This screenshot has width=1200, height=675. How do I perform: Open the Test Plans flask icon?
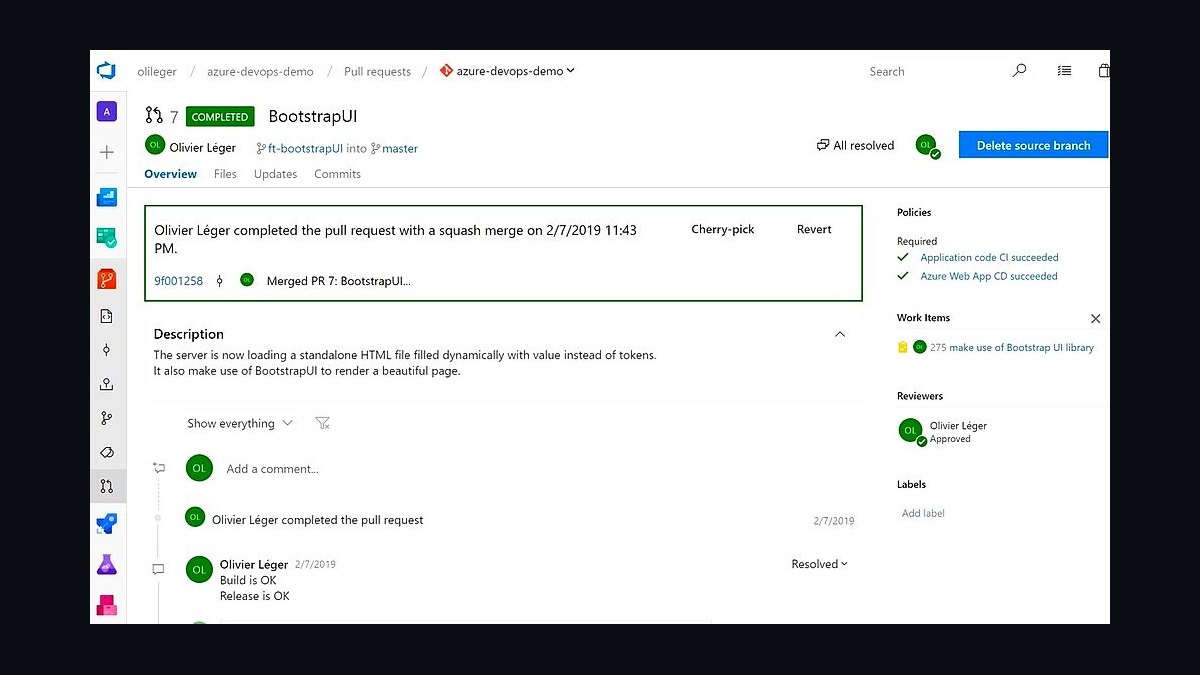coord(107,565)
